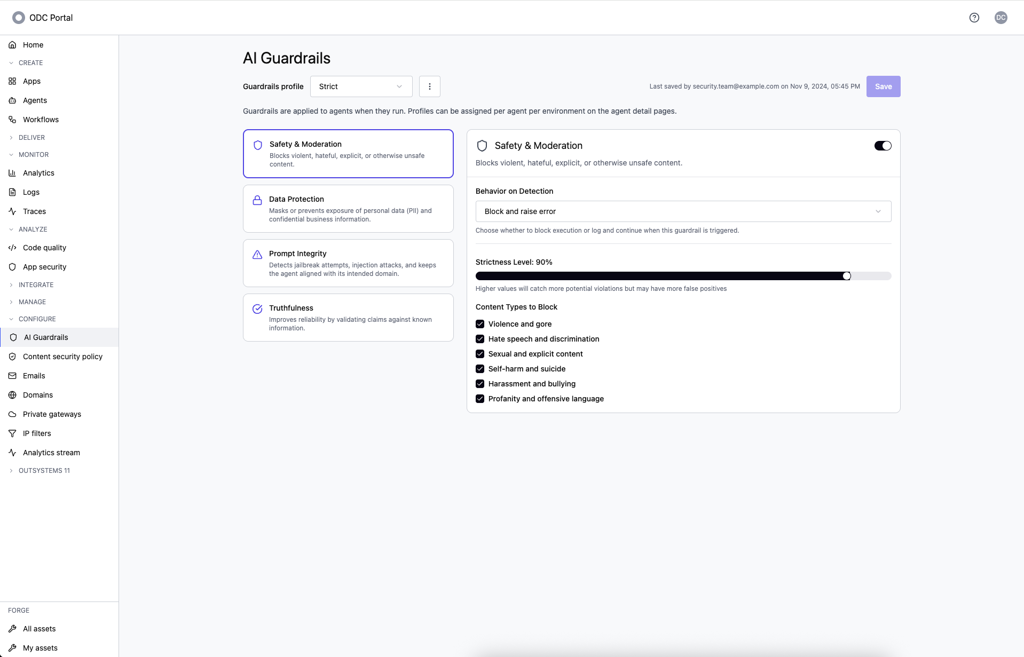This screenshot has height=657, width=1024.
Task: Expand the DELIVER sidebar section
Action: pos(26,138)
